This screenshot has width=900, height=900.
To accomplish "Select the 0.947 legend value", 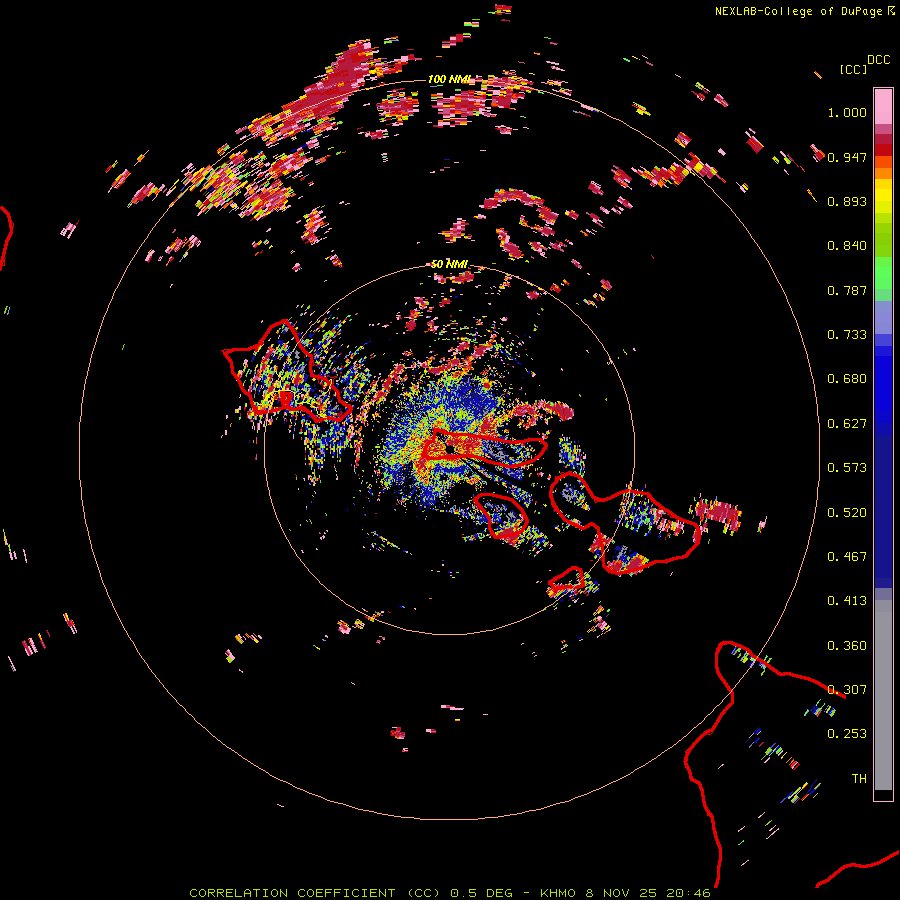I will tap(847, 157).
